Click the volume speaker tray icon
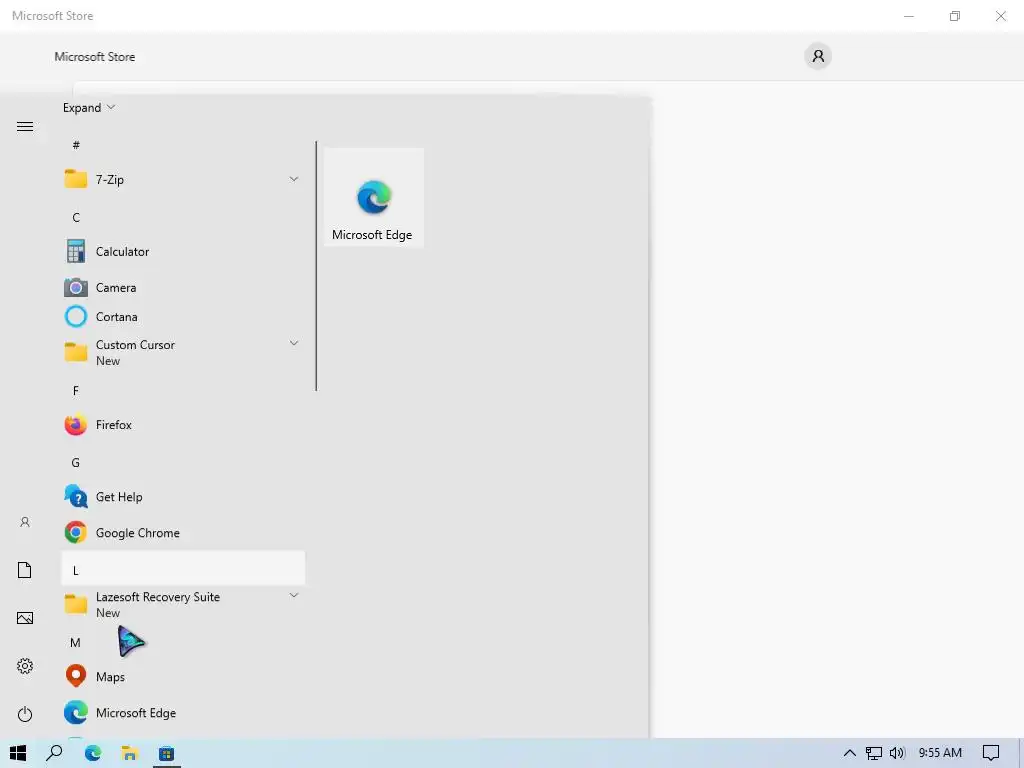Image resolution: width=1024 pixels, height=768 pixels. [x=897, y=753]
